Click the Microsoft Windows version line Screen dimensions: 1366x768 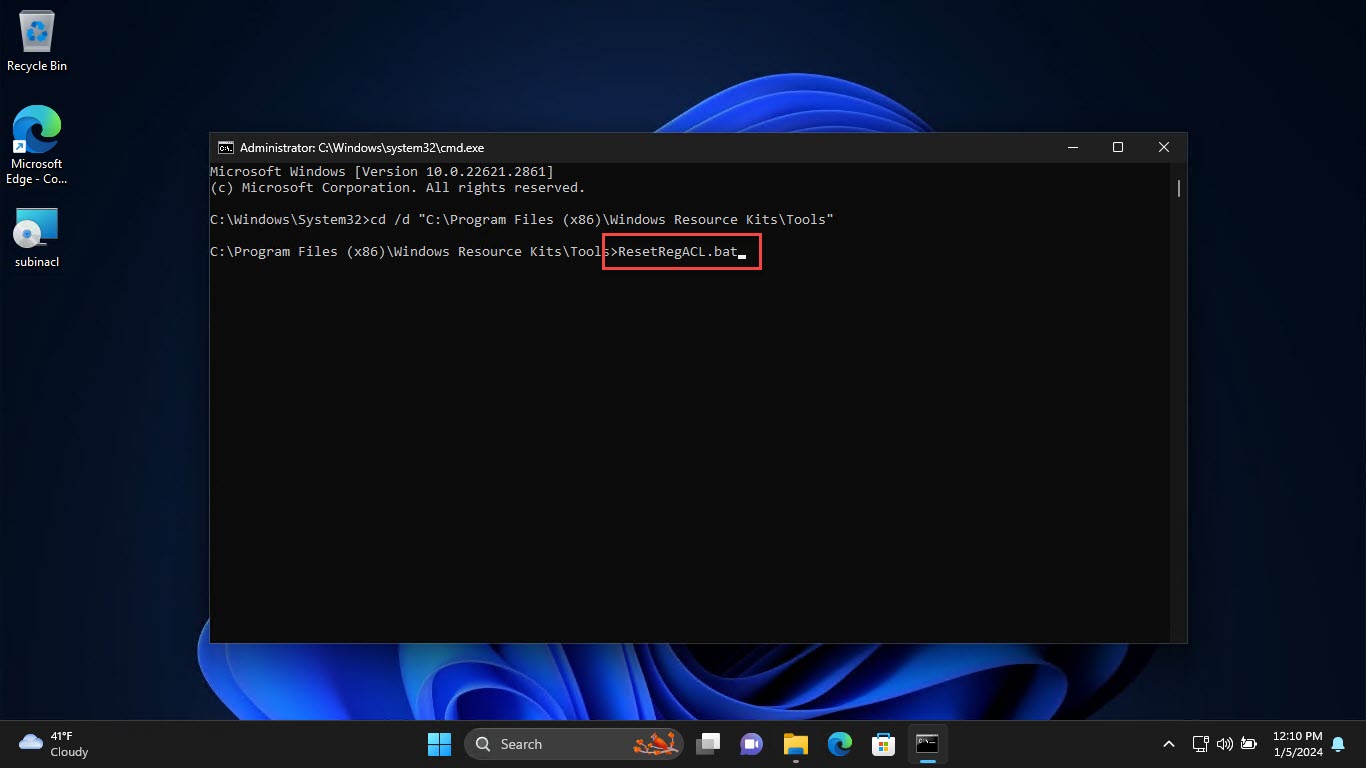coord(381,172)
